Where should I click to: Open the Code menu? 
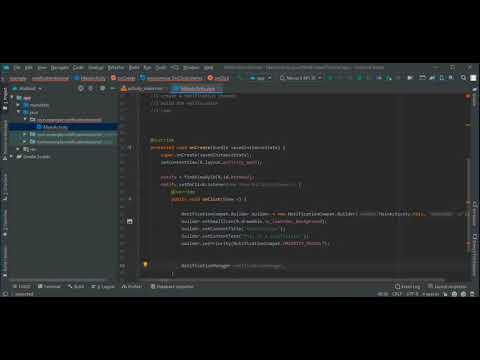click(x=78, y=68)
